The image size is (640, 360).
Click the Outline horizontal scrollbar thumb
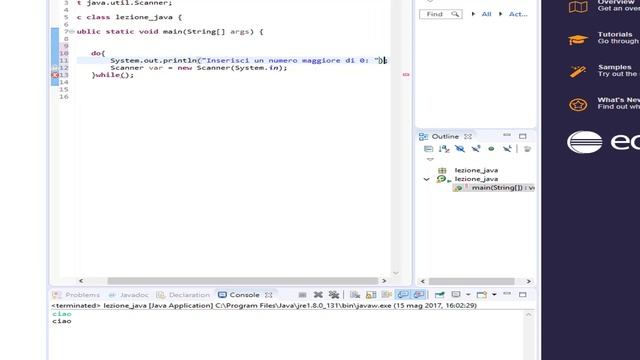[x=471, y=281]
